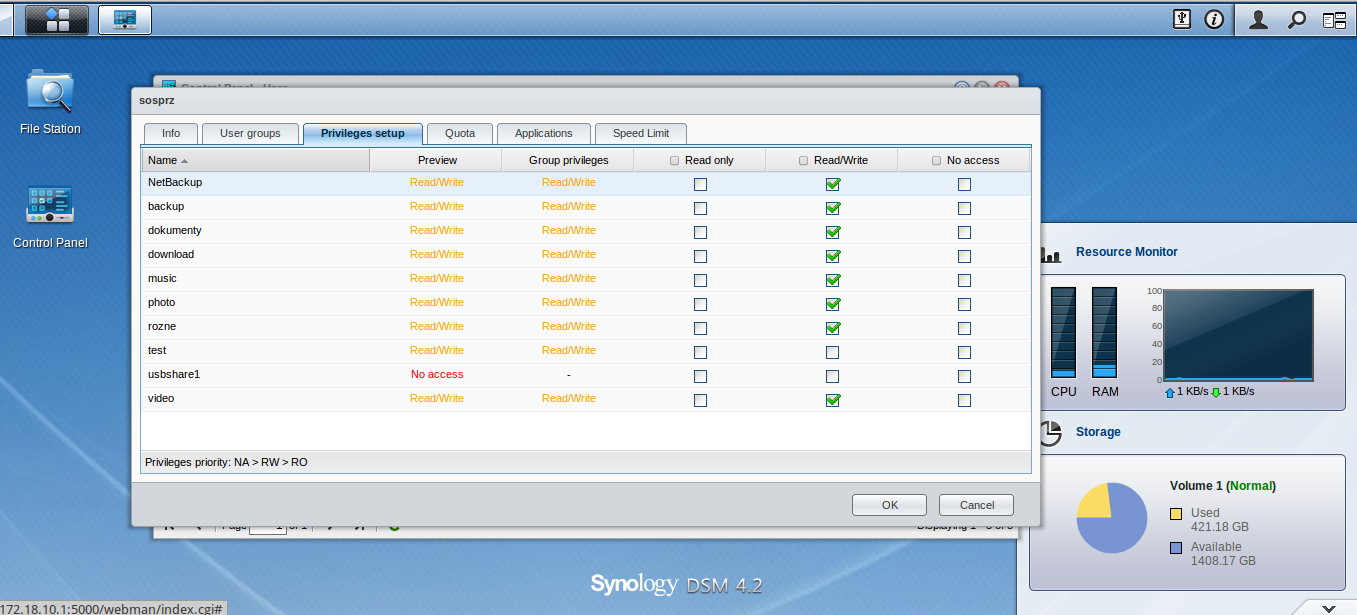The image size is (1357, 615).
Task: Click Name column sort arrow
Action: (185, 161)
